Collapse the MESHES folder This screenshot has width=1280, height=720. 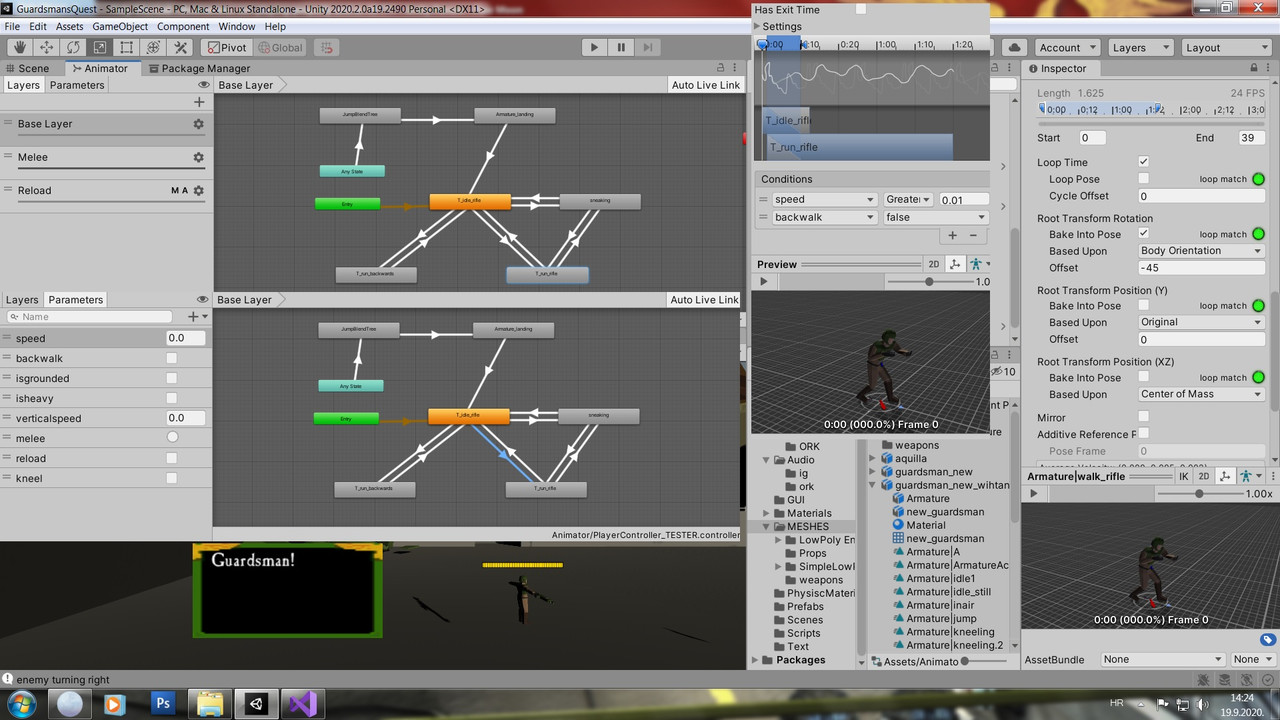767,526
